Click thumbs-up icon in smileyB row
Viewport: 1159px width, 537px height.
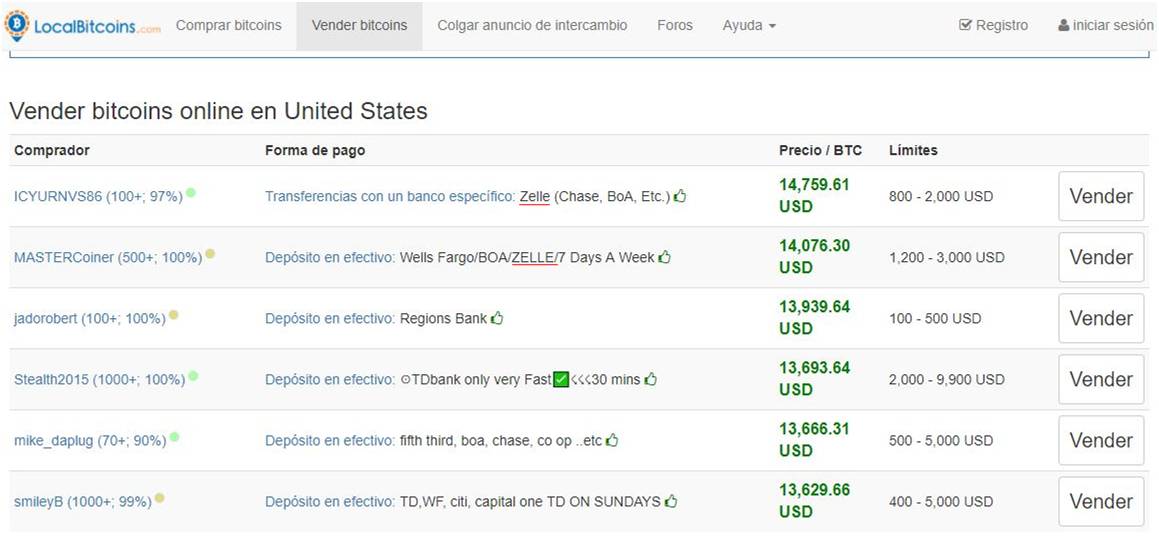670,502
